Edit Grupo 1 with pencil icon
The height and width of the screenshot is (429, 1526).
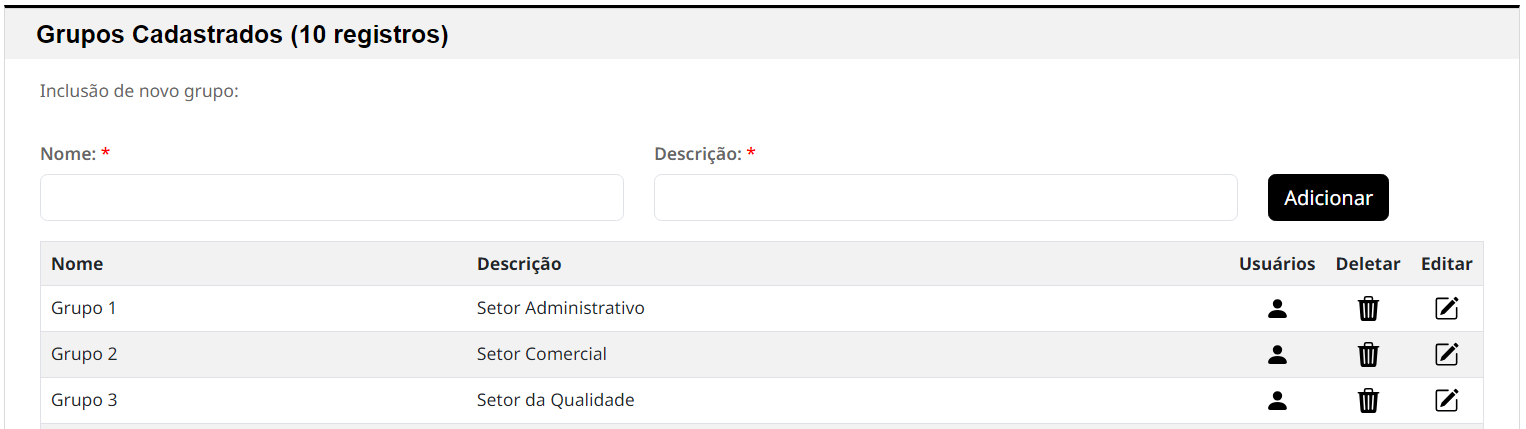click(x=1447, y=309)
